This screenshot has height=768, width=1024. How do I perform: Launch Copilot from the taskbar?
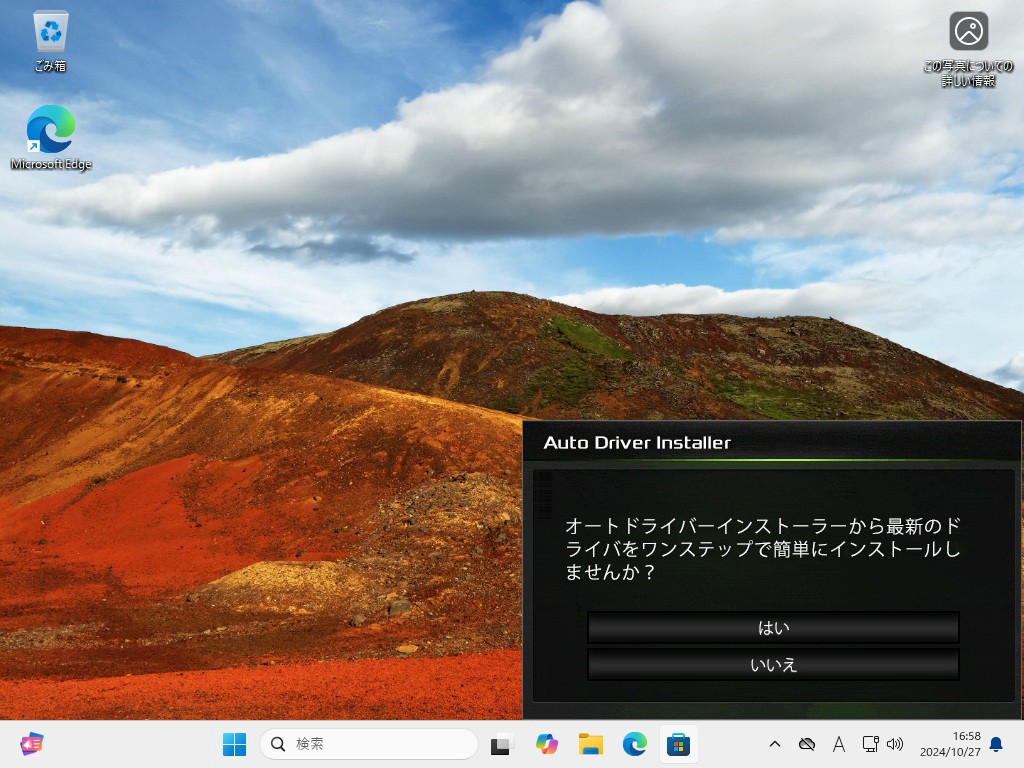546,744
